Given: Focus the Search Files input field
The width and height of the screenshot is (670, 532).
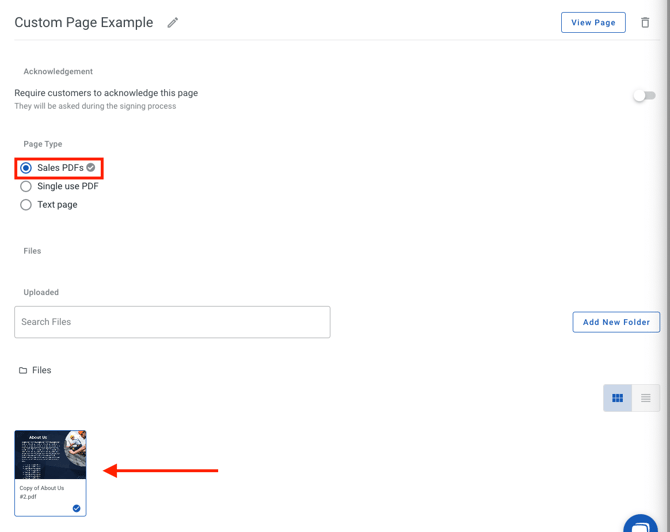Looking at the screenshot, I should pos(172,322).
